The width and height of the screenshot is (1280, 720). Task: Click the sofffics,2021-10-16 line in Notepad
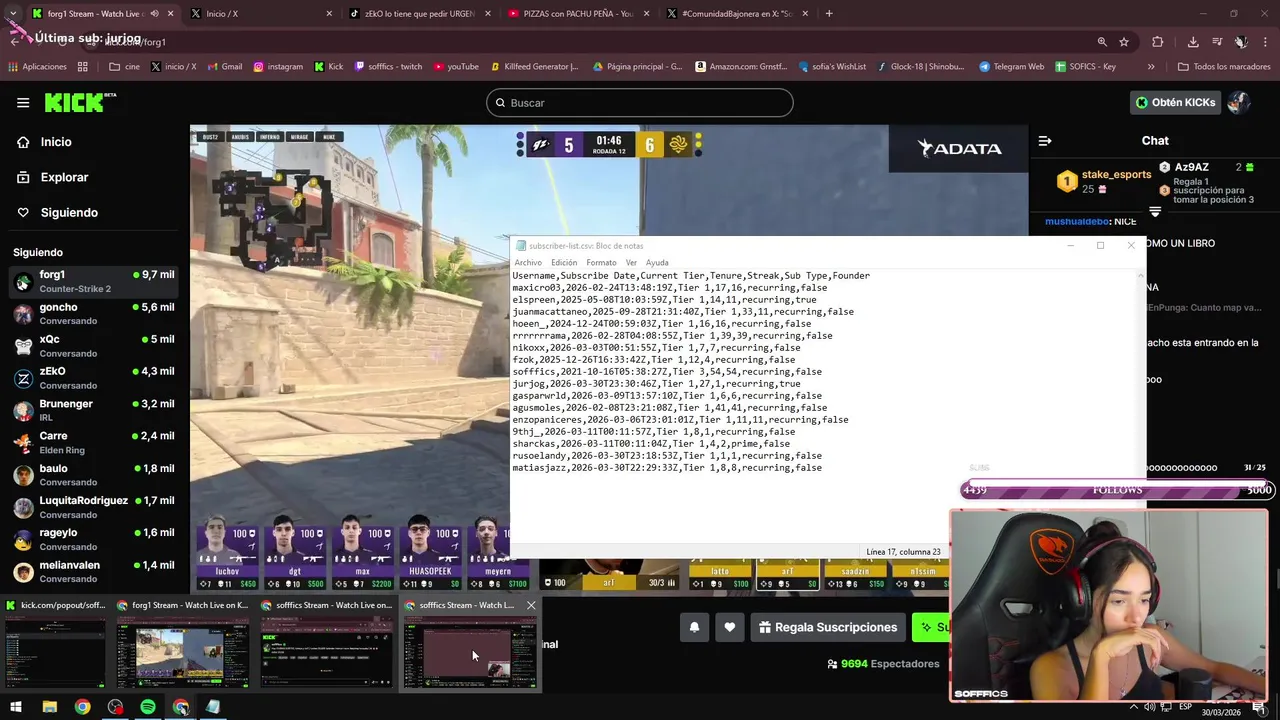tap(667, 372)
